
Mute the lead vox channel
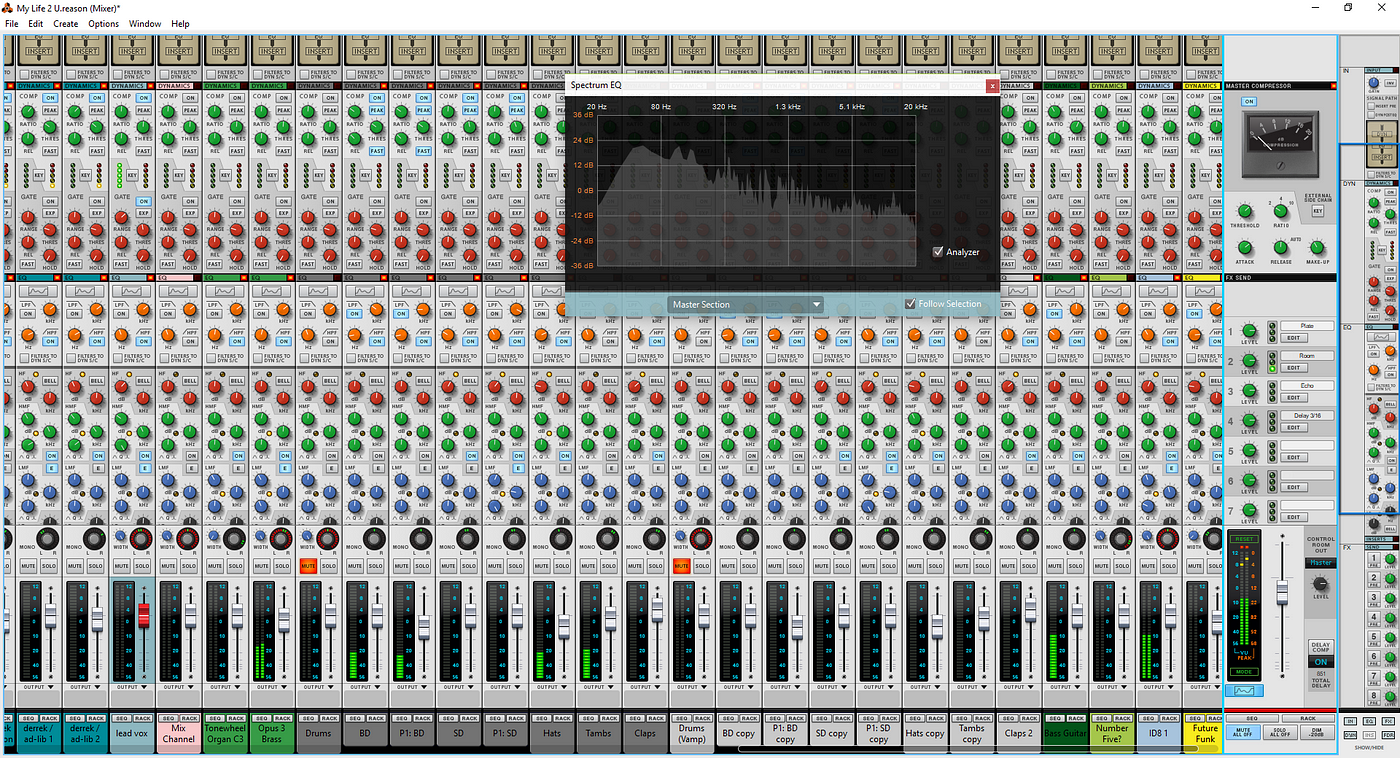click(x=123, y=566)
